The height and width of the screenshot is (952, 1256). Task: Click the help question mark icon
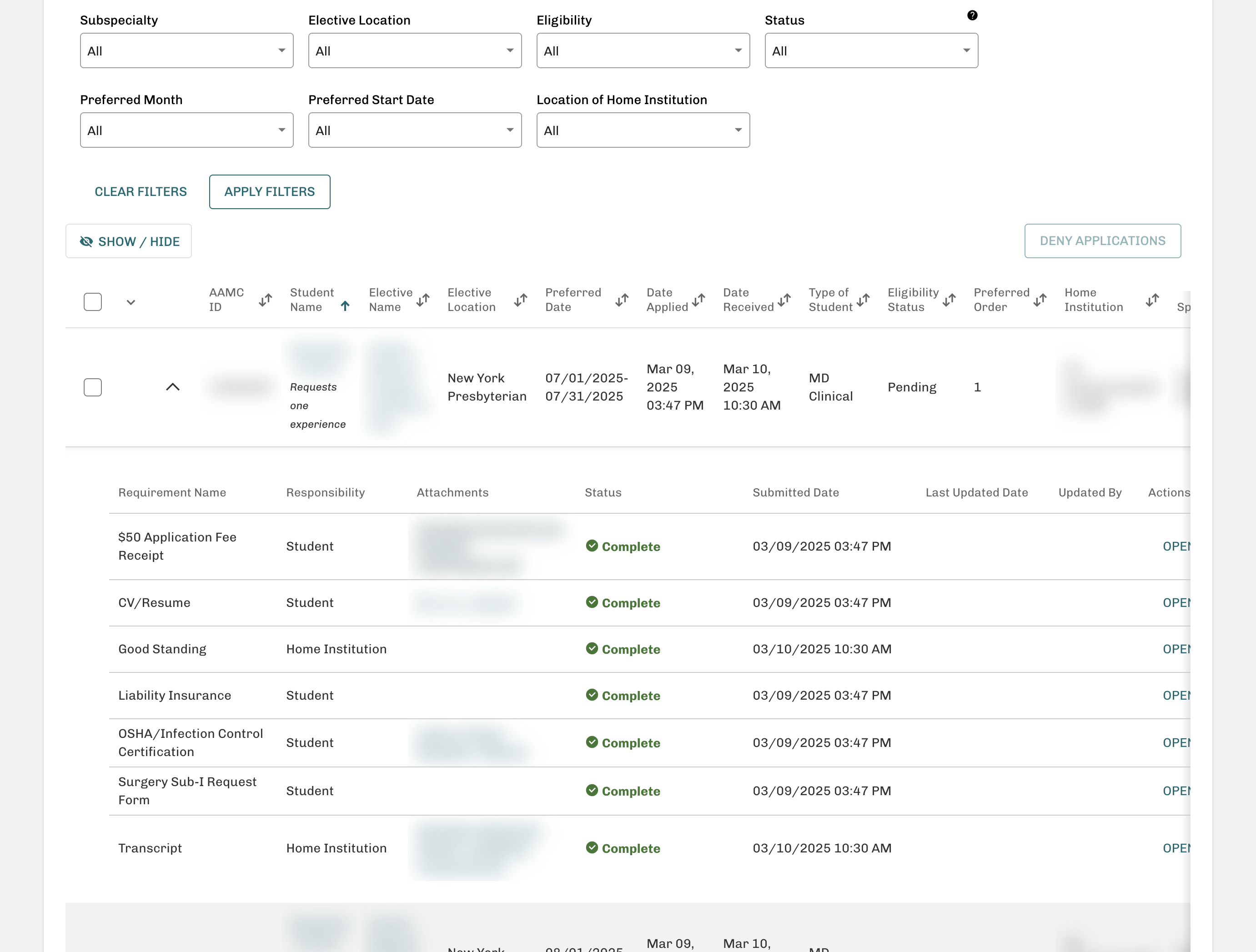(972, 15)
